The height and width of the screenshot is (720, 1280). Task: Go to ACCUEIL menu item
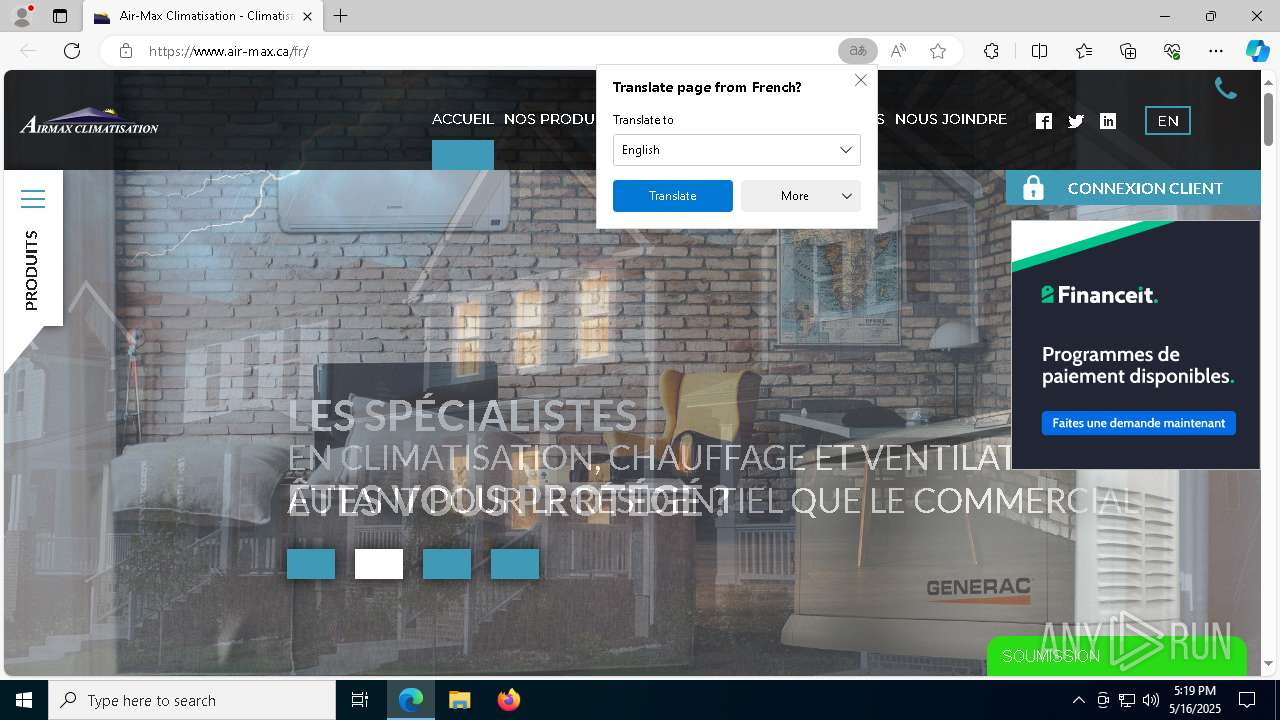click(x=463, y=119)
